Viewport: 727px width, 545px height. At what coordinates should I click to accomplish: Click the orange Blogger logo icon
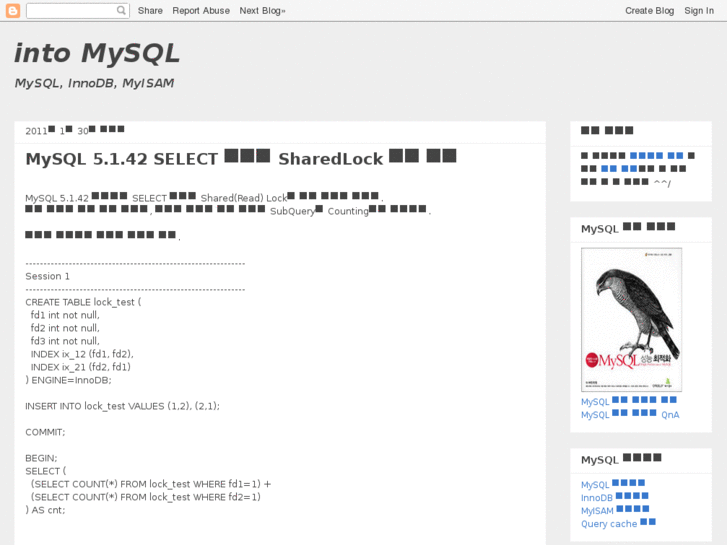(x=13, y=11)
